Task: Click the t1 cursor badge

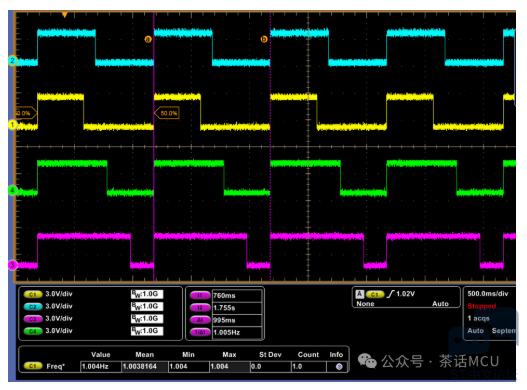Action: coord(200,296)
